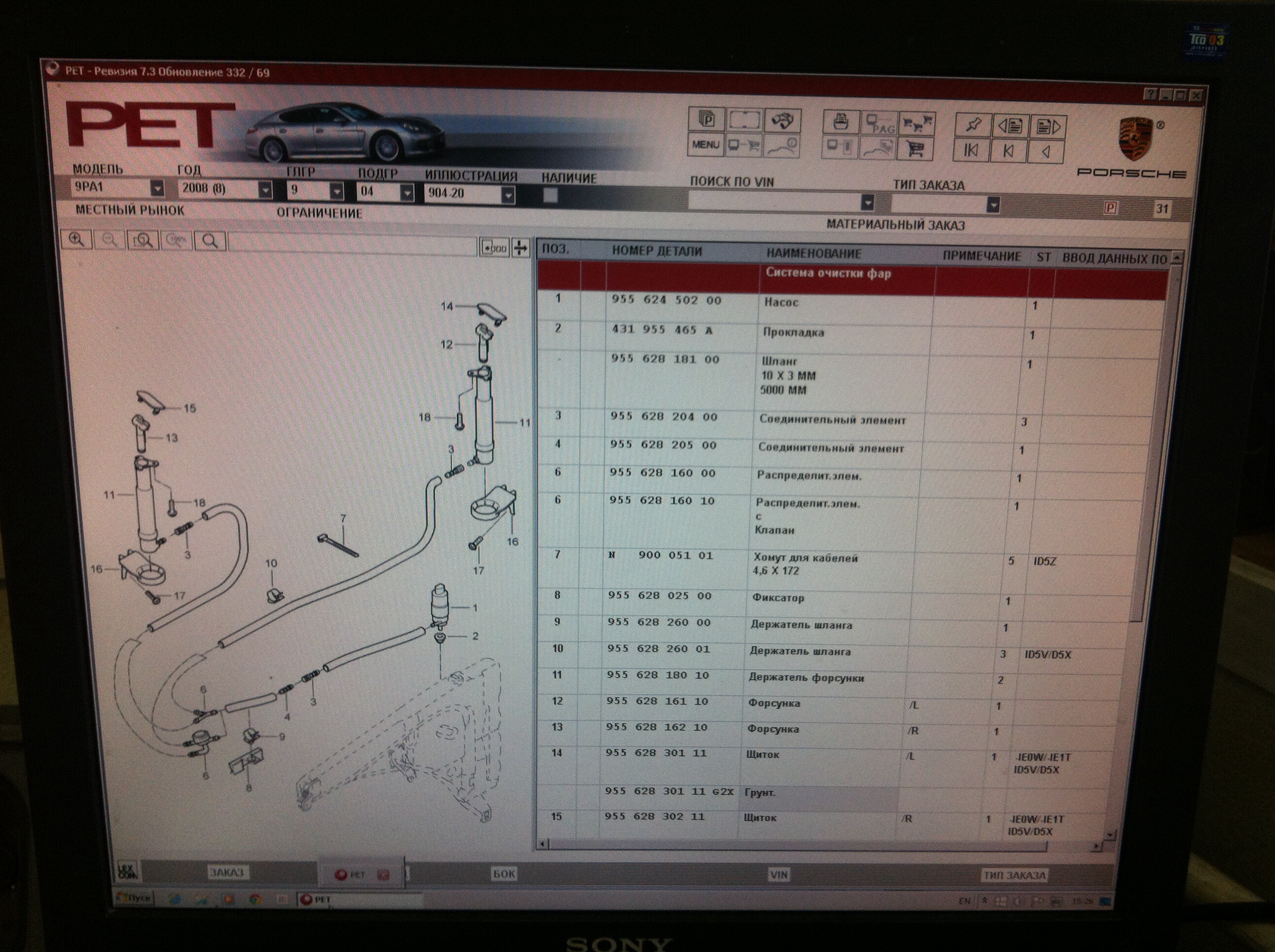
Task: Go to previous page document icon
Action: [x=1009, y=125]
